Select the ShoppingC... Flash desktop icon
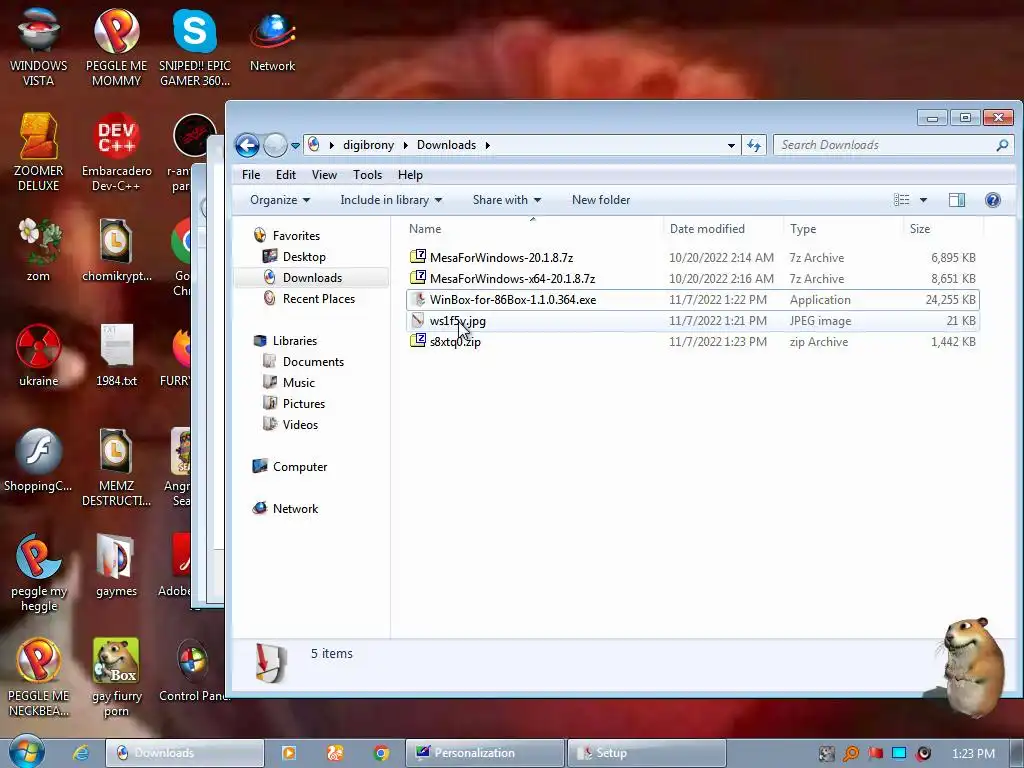Image resolution: width=1024 pixels, height=768 pixels. (38, 460)
